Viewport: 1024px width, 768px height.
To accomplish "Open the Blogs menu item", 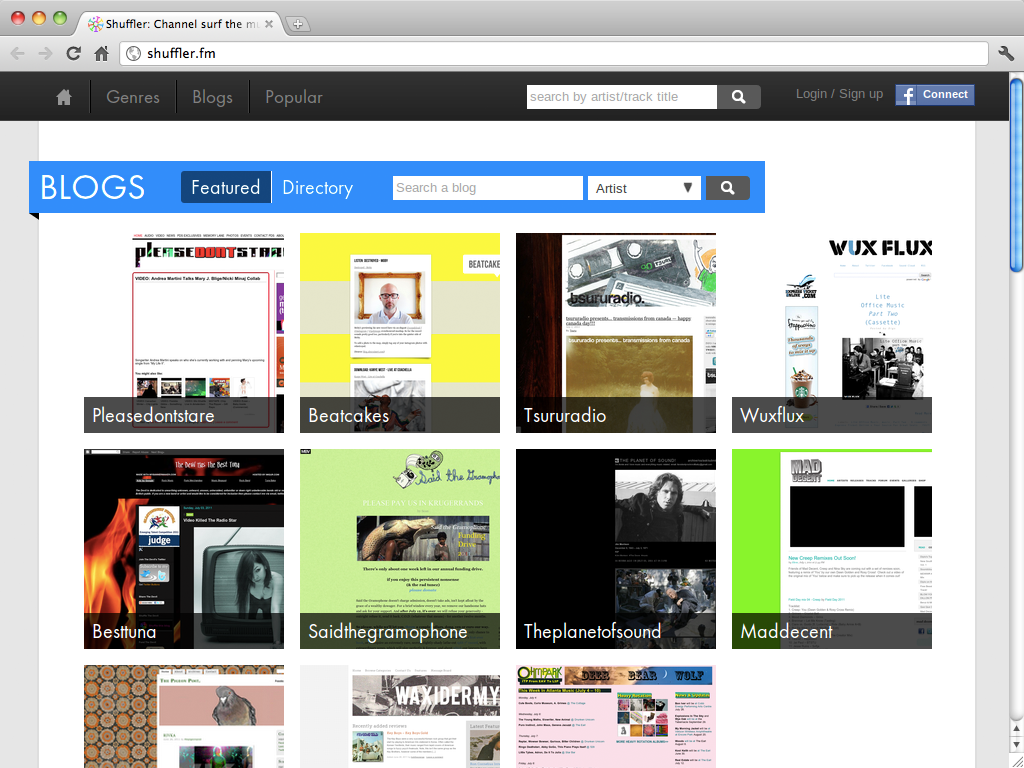I will (x=212, y=97).
